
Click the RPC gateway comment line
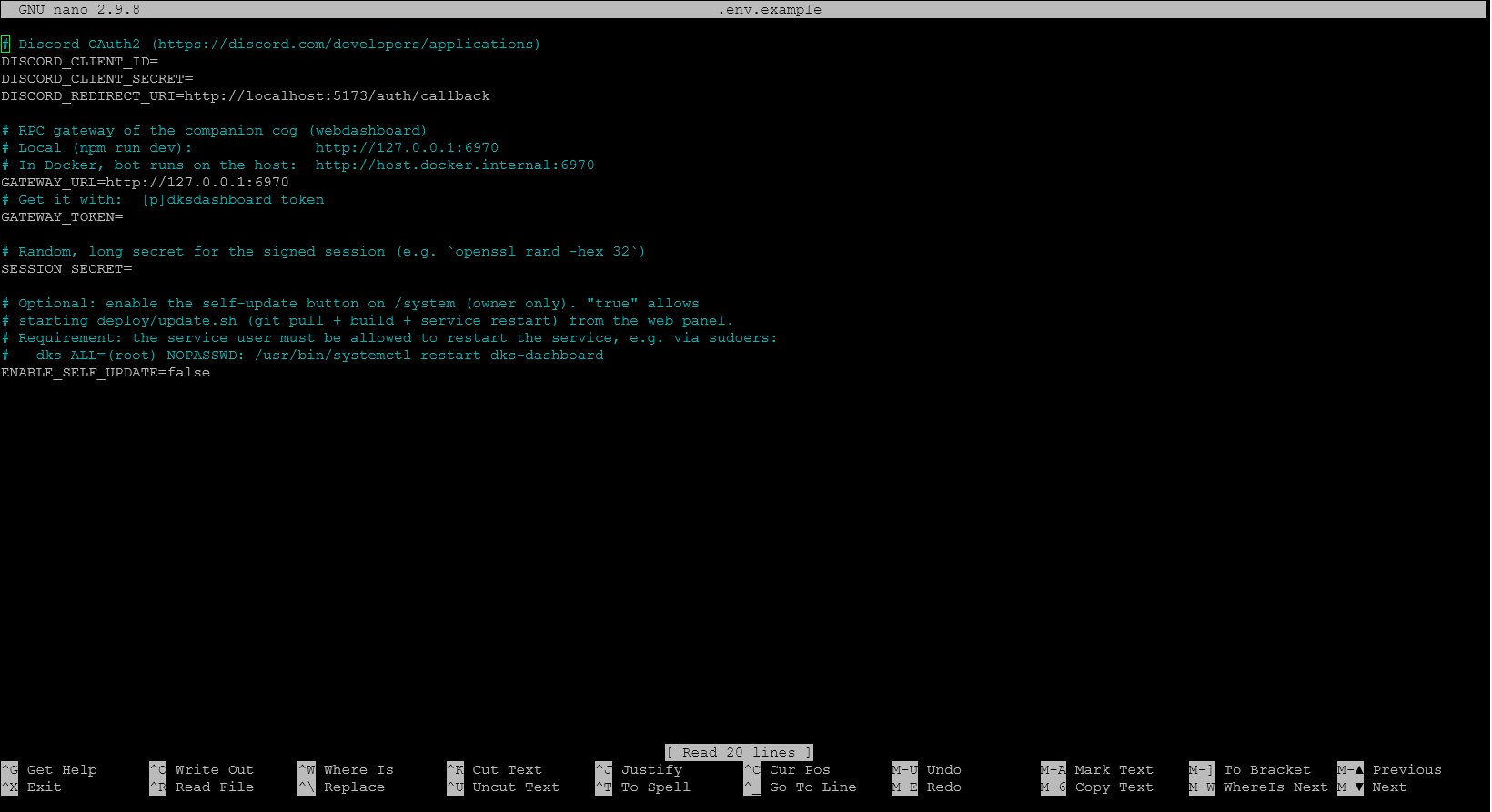(215, 131)
